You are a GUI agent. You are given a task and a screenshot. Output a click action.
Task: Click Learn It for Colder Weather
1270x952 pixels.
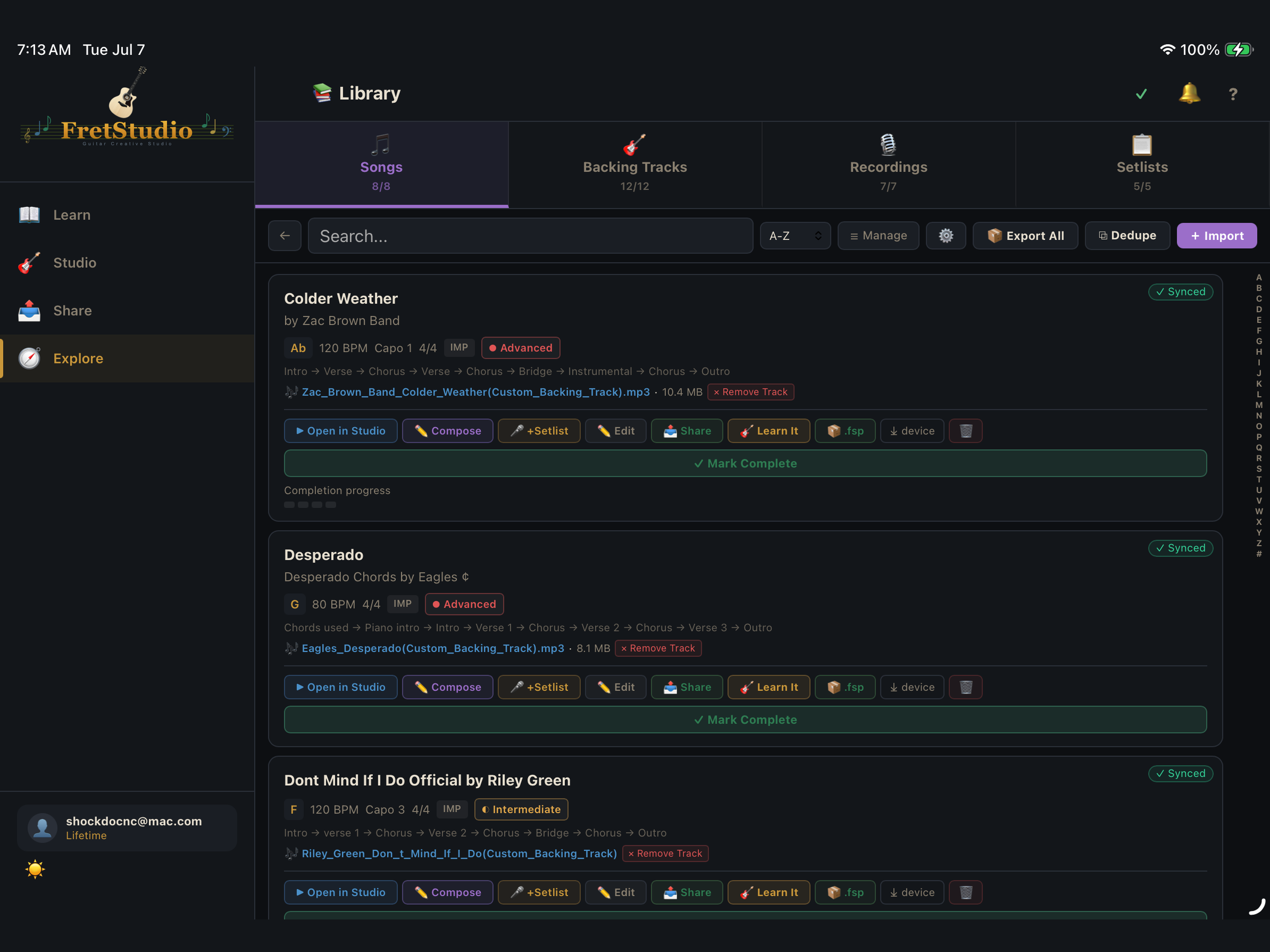tap(769, 430)
